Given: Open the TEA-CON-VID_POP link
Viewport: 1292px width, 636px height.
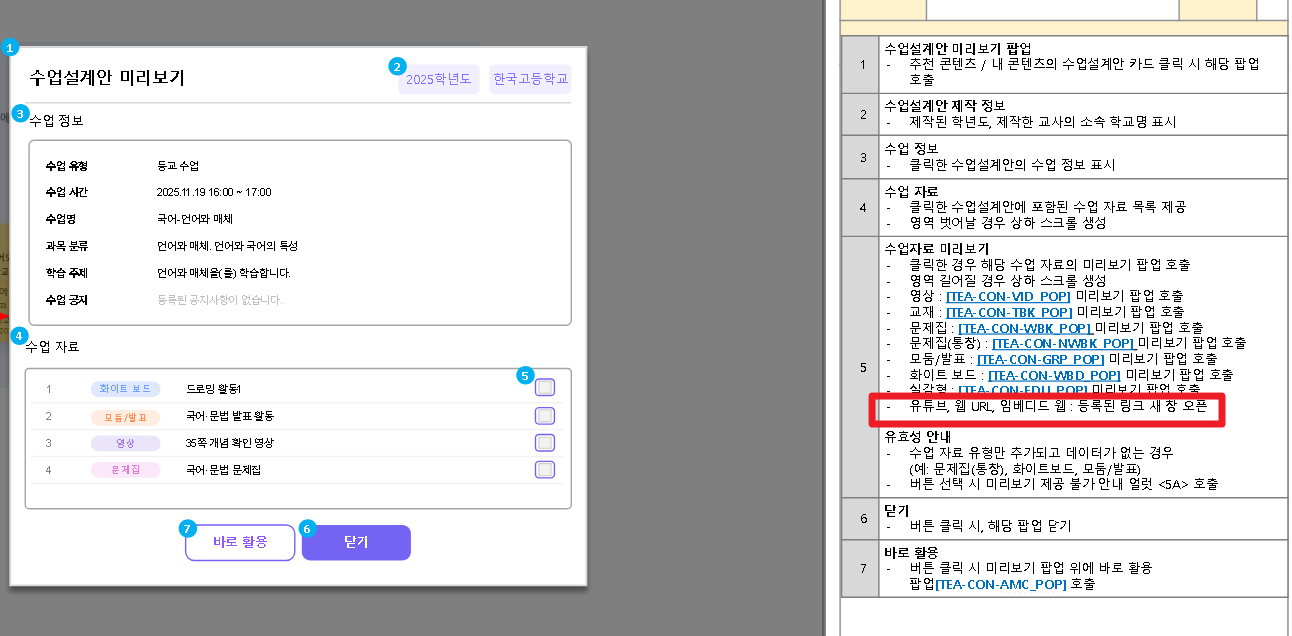Looking at the screenshot, I should [1008, 296].
